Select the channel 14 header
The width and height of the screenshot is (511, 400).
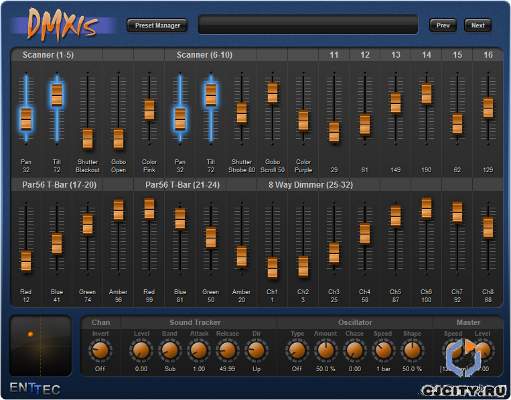pyautogui.click(x=426, y=55)
